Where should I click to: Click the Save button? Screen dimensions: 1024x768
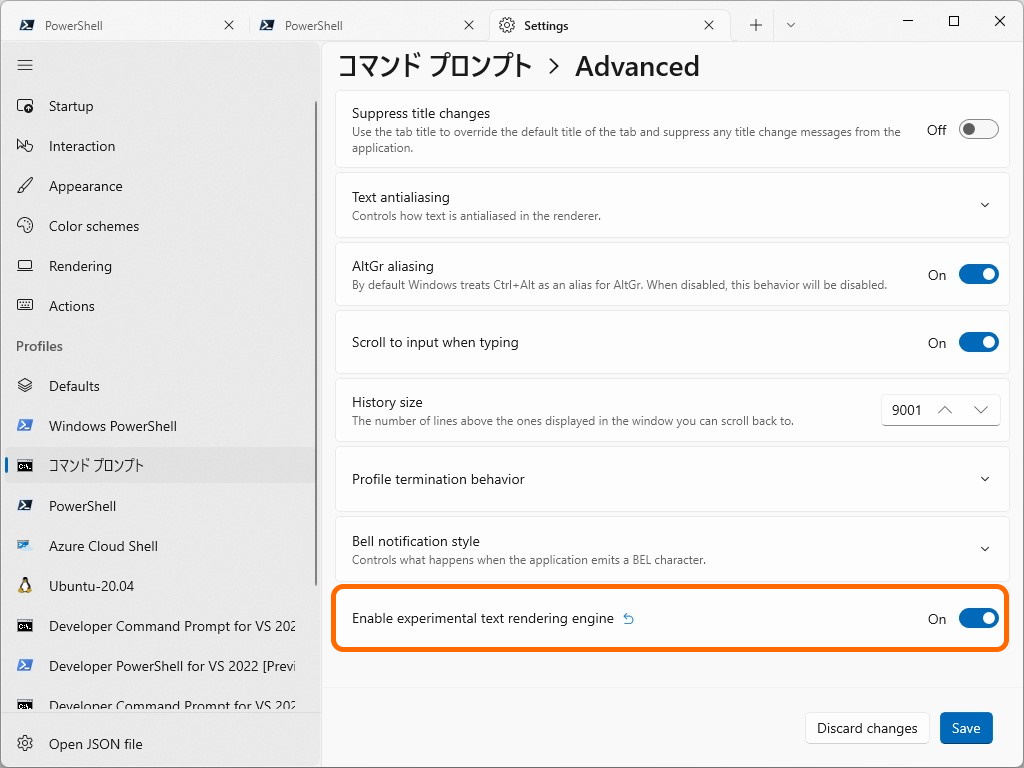point(965,728)
